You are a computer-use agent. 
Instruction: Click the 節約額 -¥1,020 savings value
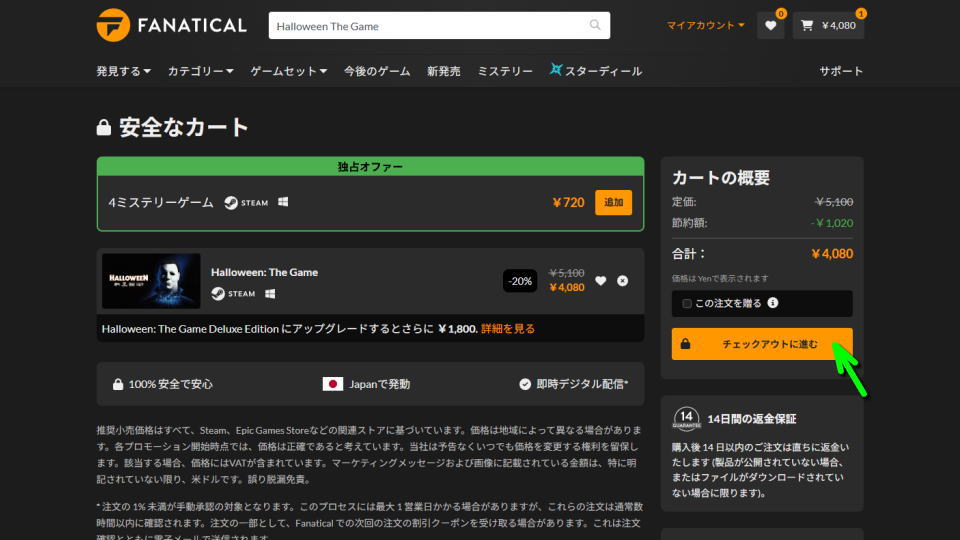point(831,223)
